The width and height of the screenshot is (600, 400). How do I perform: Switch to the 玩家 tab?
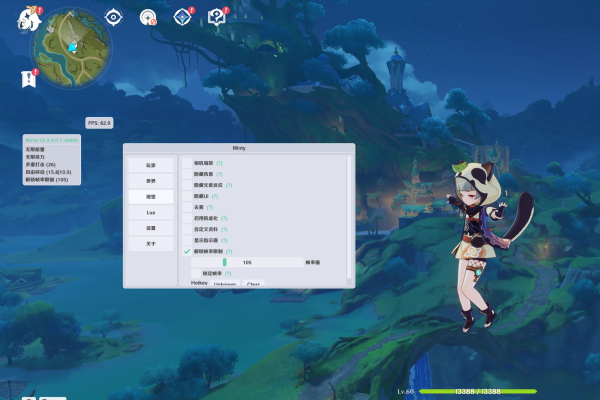click(151, 165)
